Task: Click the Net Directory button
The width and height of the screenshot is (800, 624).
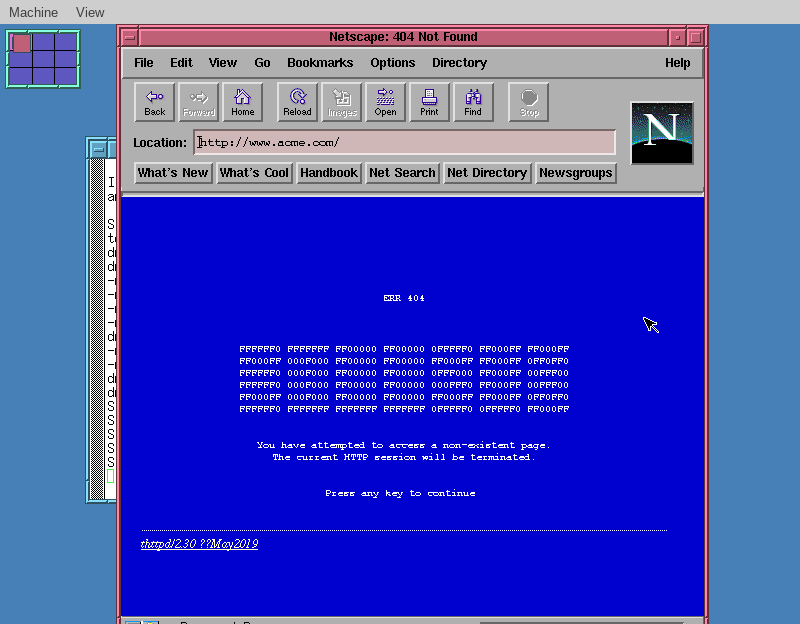Action: pyautogui.click(x=487, y=173)
